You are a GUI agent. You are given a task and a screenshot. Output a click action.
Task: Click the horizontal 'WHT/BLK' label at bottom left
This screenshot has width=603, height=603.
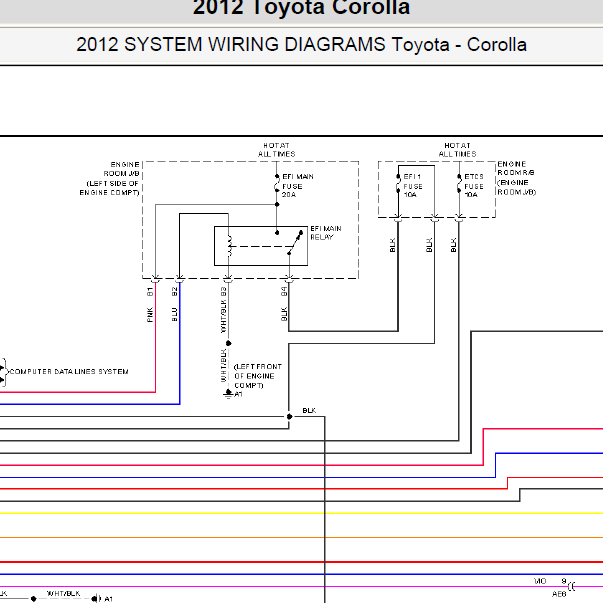pyautogui.click(x=63, y=593)
